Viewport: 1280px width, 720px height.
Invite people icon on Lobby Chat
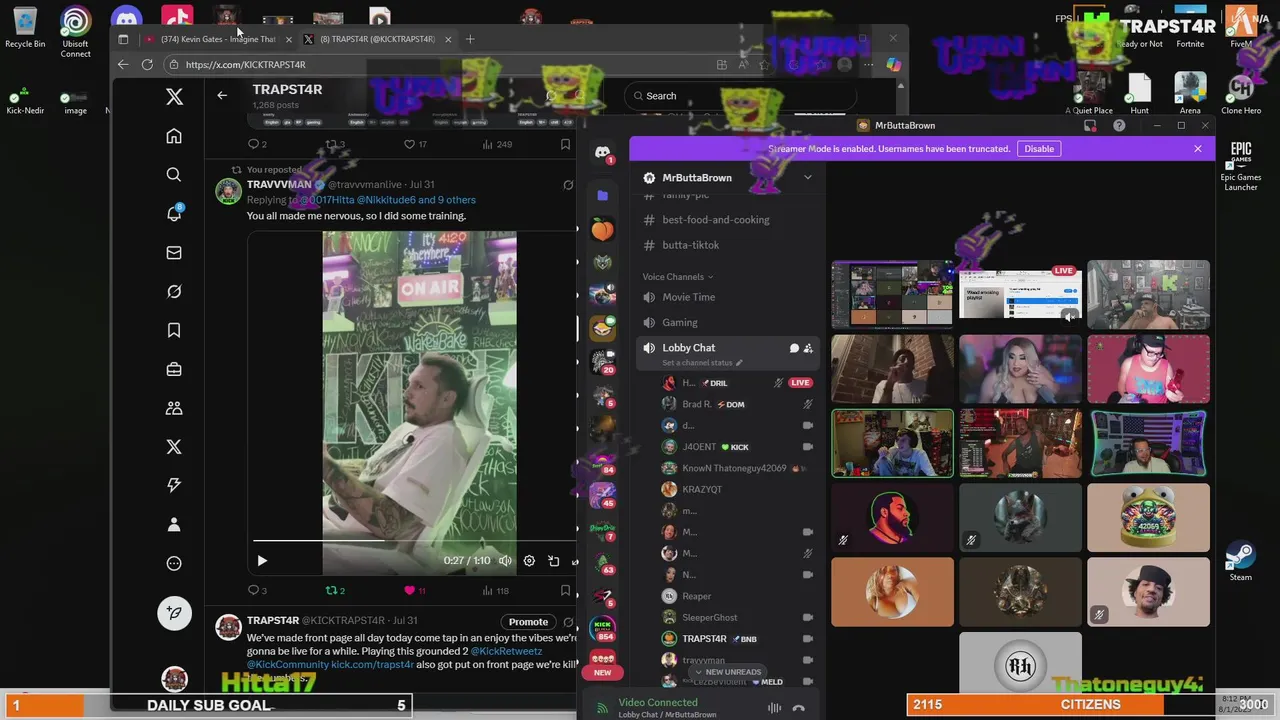click(x=808, y=348)
